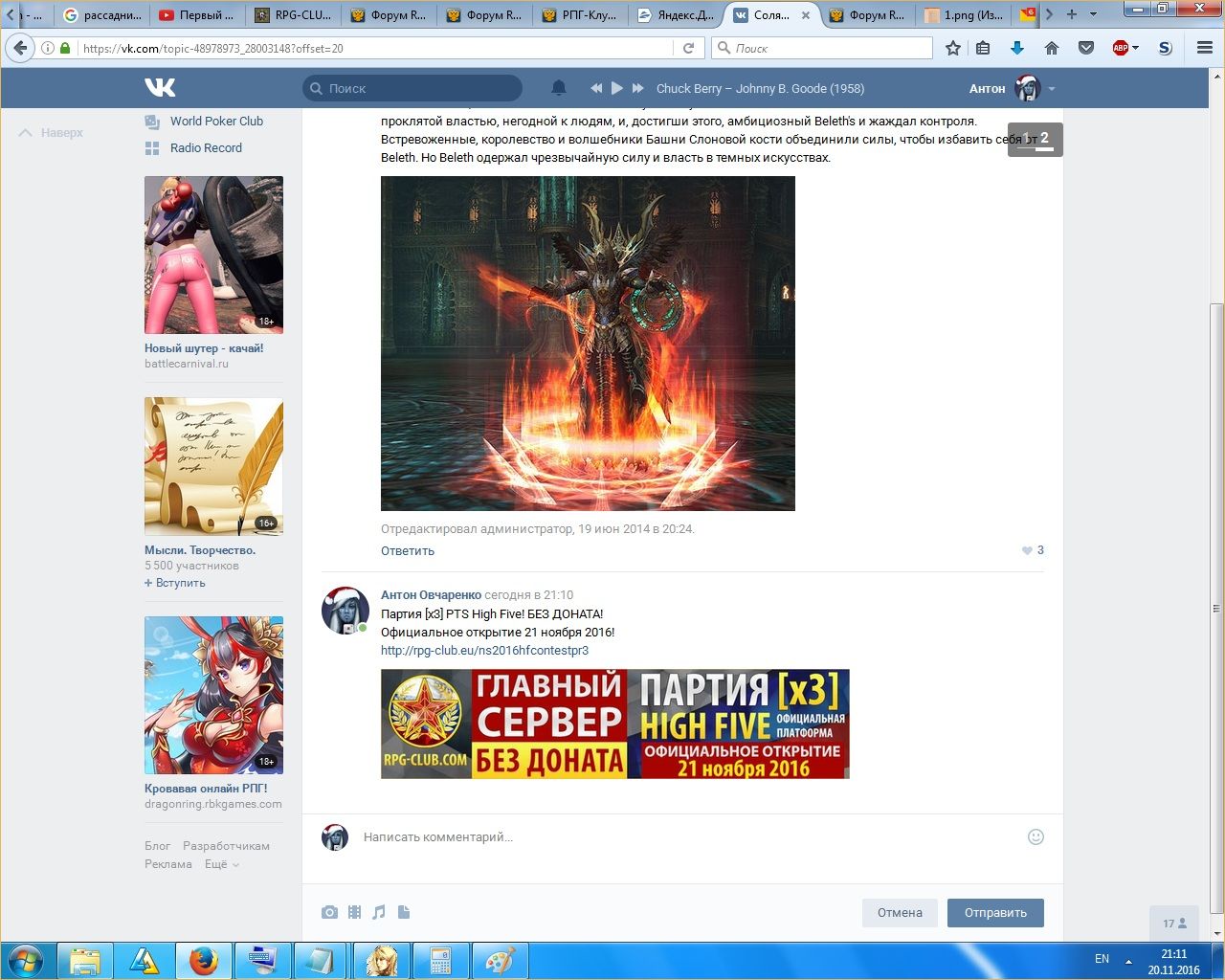The image size is (1225, 980).
Task: Show site information icon in address bar
Action: click(x=48, y=48)
